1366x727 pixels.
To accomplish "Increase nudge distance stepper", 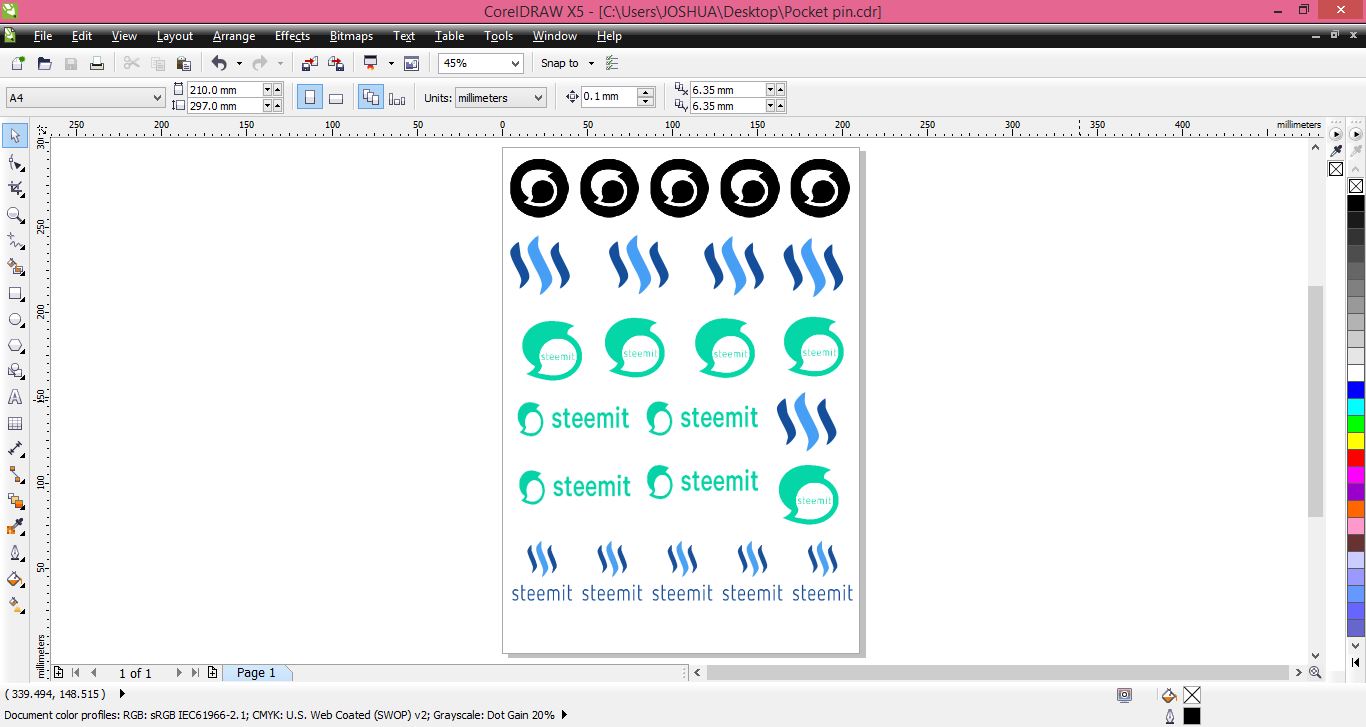I will (646, 92).
